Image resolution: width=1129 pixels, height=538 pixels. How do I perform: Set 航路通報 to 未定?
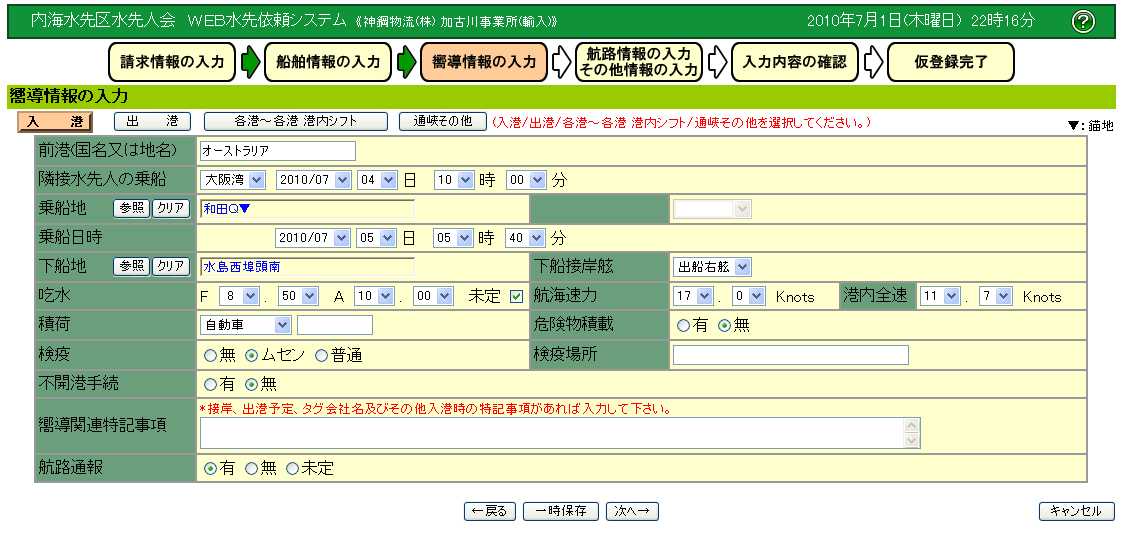tap(293, 468)
